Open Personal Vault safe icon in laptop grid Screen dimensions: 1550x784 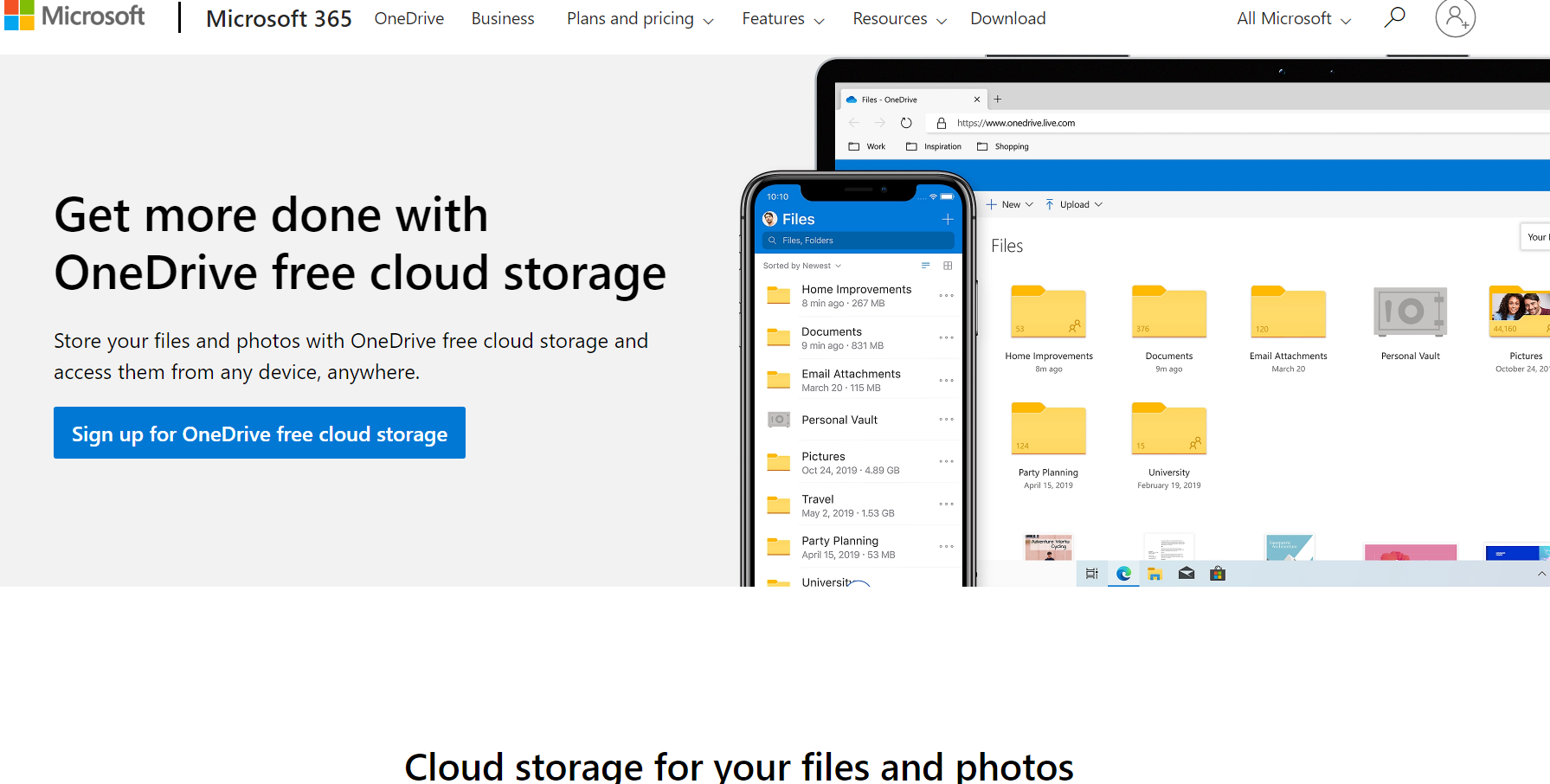pos(1411,312)
